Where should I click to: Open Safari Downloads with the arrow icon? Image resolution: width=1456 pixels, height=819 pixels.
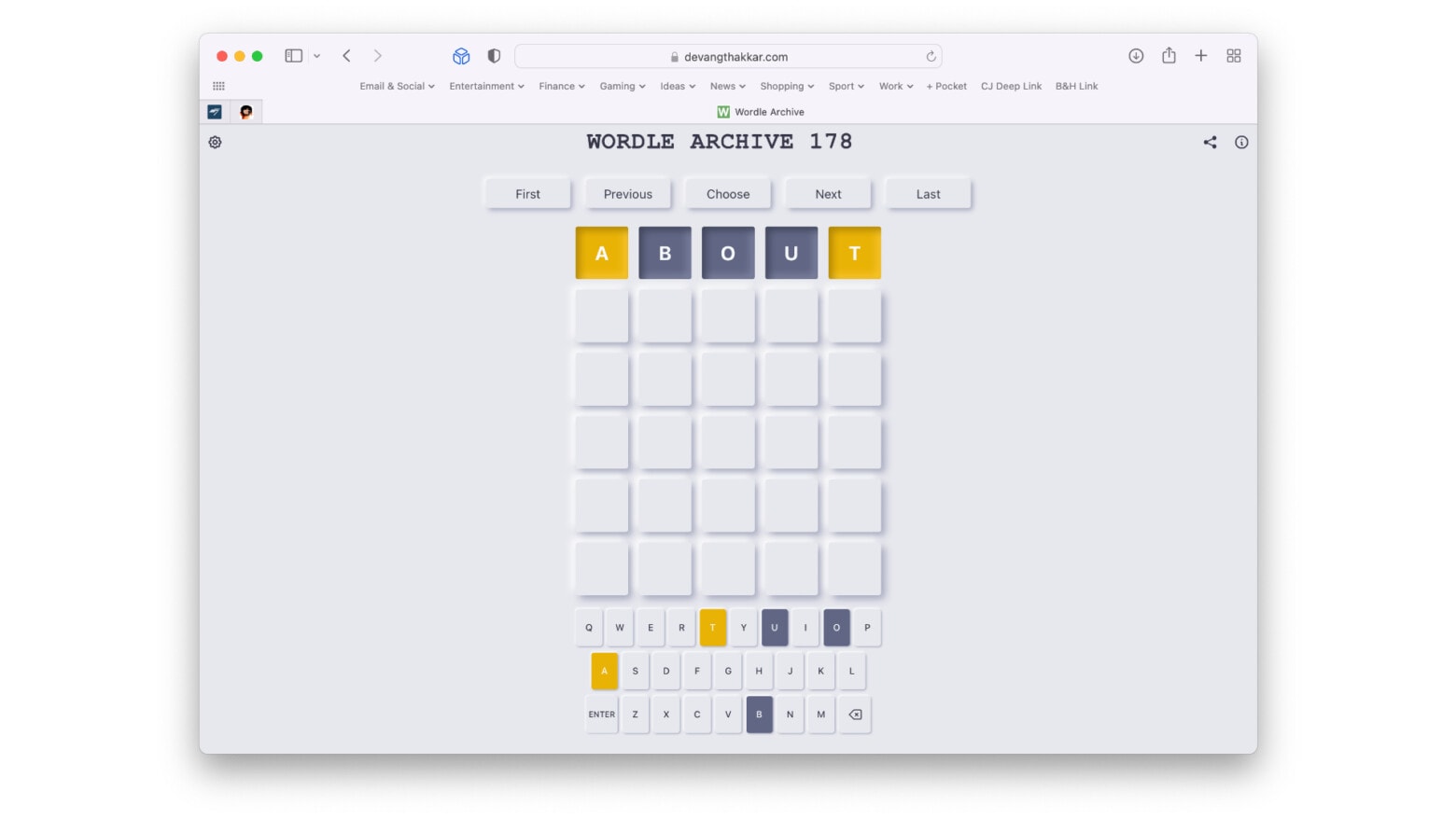1136,56
